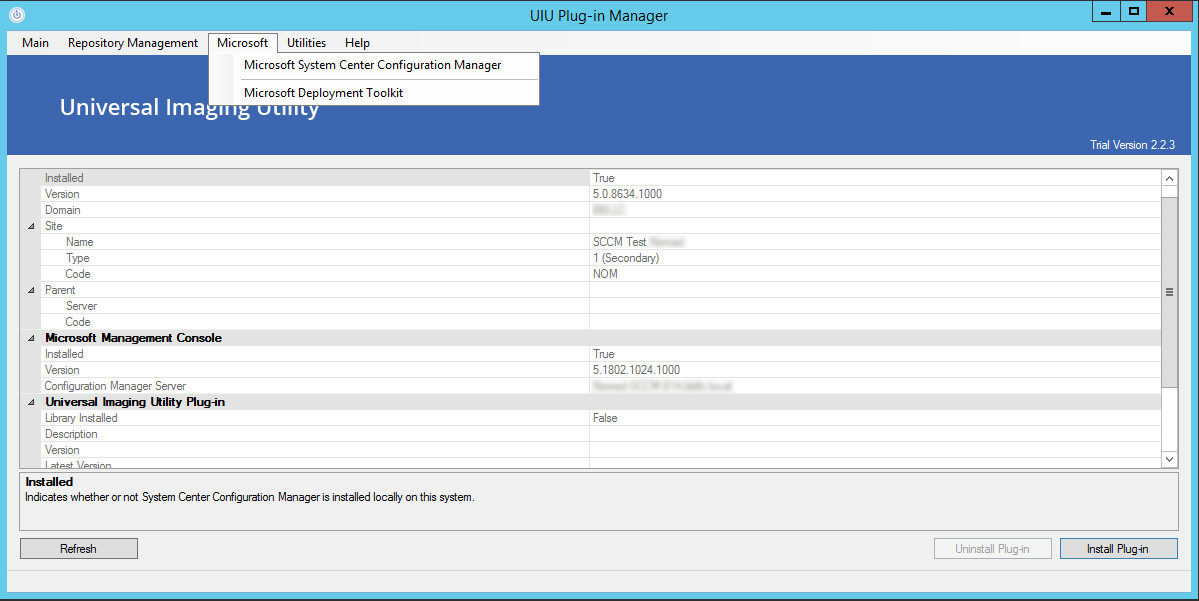Select version value 5.1802.1024.1000
This screenshot has width=1199, height=601.
pos(636,369)
